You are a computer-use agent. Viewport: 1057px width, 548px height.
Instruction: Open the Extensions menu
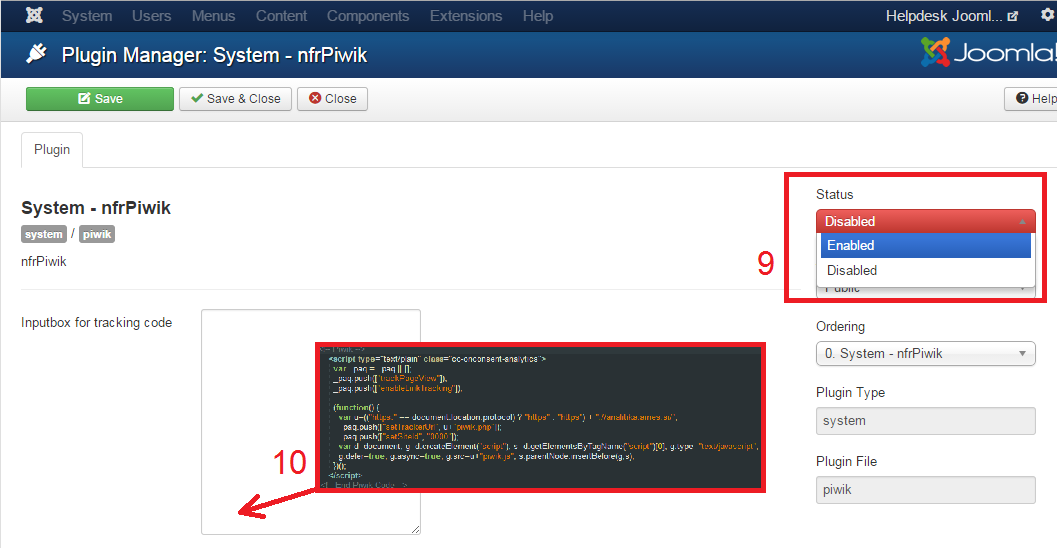(x=466, y=16)
